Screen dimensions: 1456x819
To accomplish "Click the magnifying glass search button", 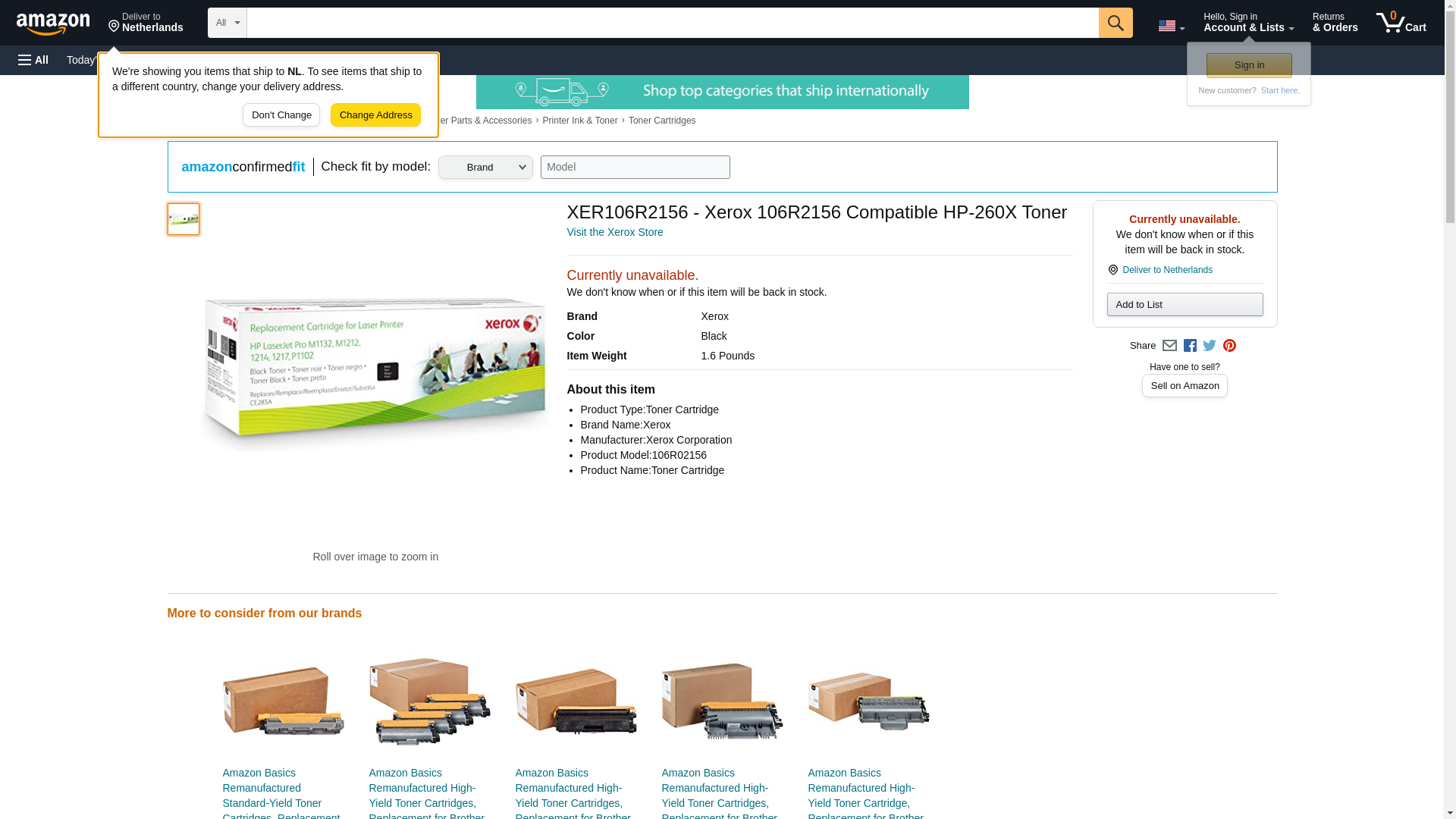I will pyautogui.click(x=1115, y=23).
